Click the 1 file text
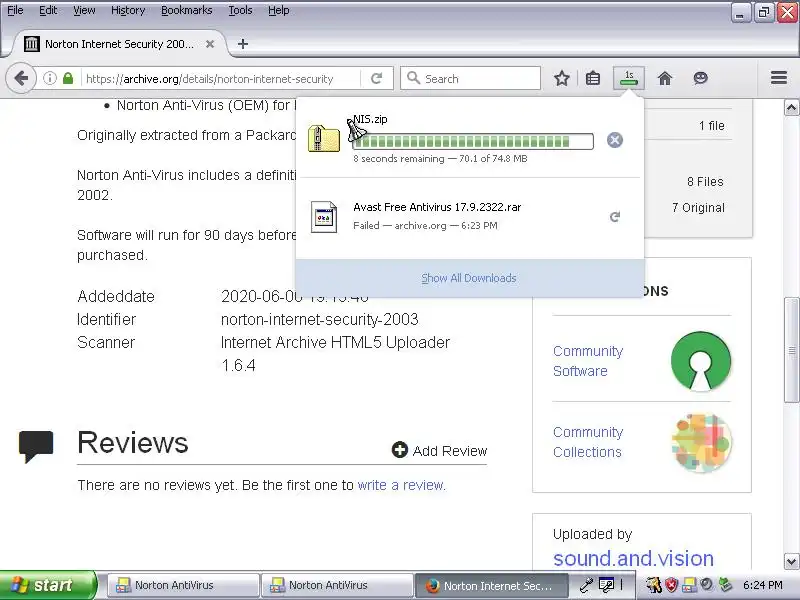800x600 pixels. click(712, 126)
